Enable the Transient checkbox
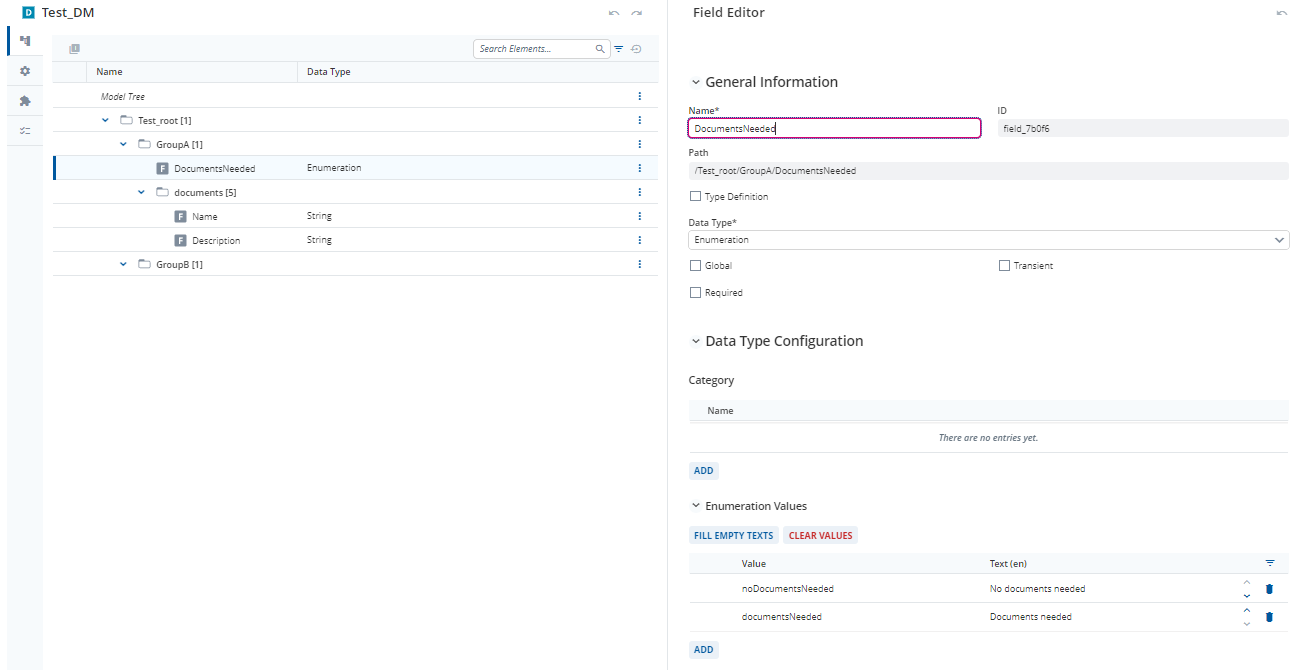 (1005, 266)
